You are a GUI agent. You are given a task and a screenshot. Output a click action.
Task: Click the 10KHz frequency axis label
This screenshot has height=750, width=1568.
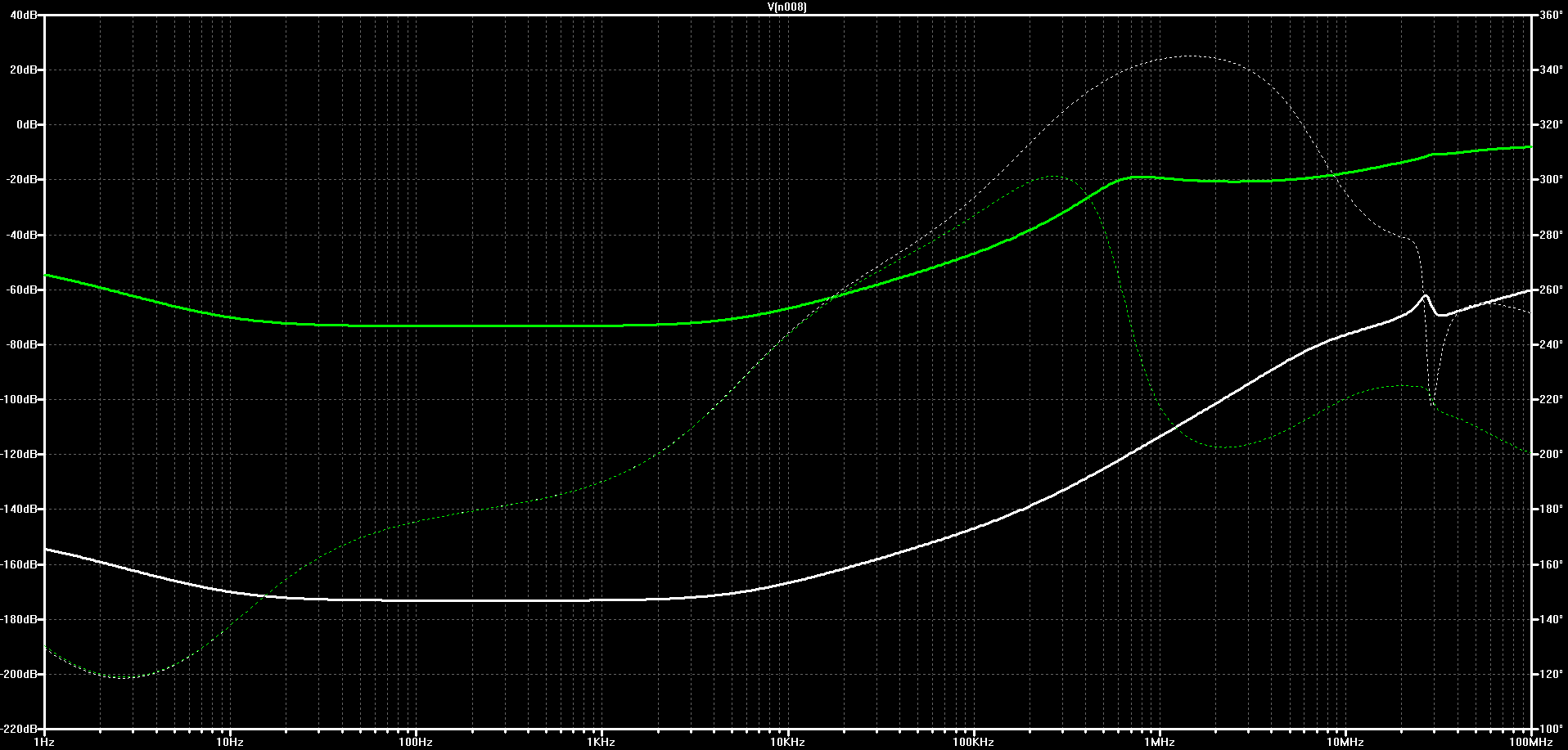[x=787, y=742]
